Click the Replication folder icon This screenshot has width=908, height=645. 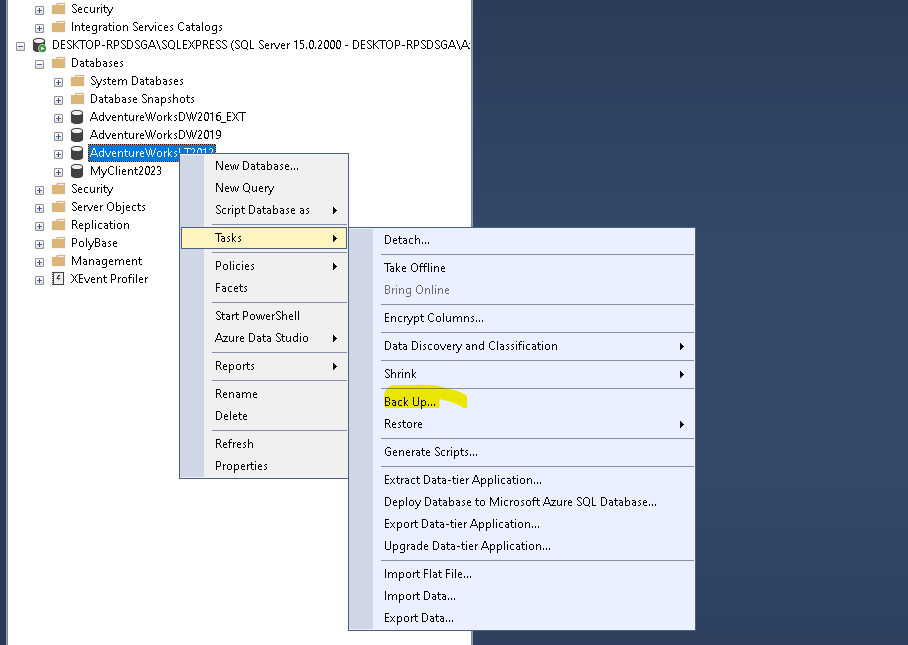[x=58, y=225]
